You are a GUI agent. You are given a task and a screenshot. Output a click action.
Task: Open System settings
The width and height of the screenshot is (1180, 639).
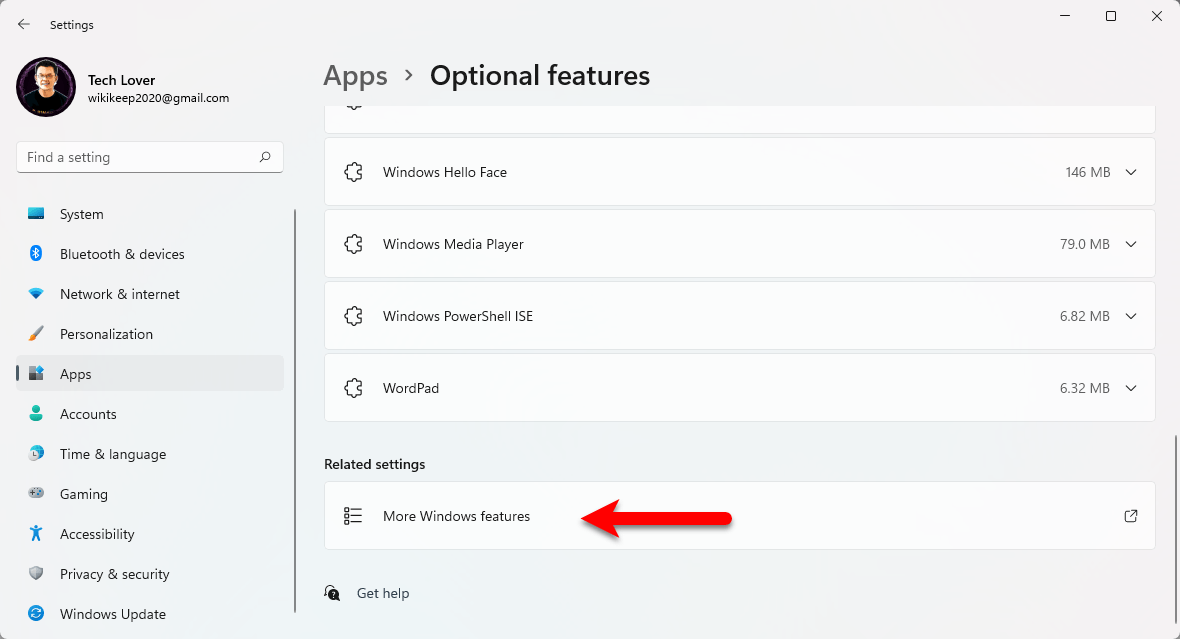(150, 215)
